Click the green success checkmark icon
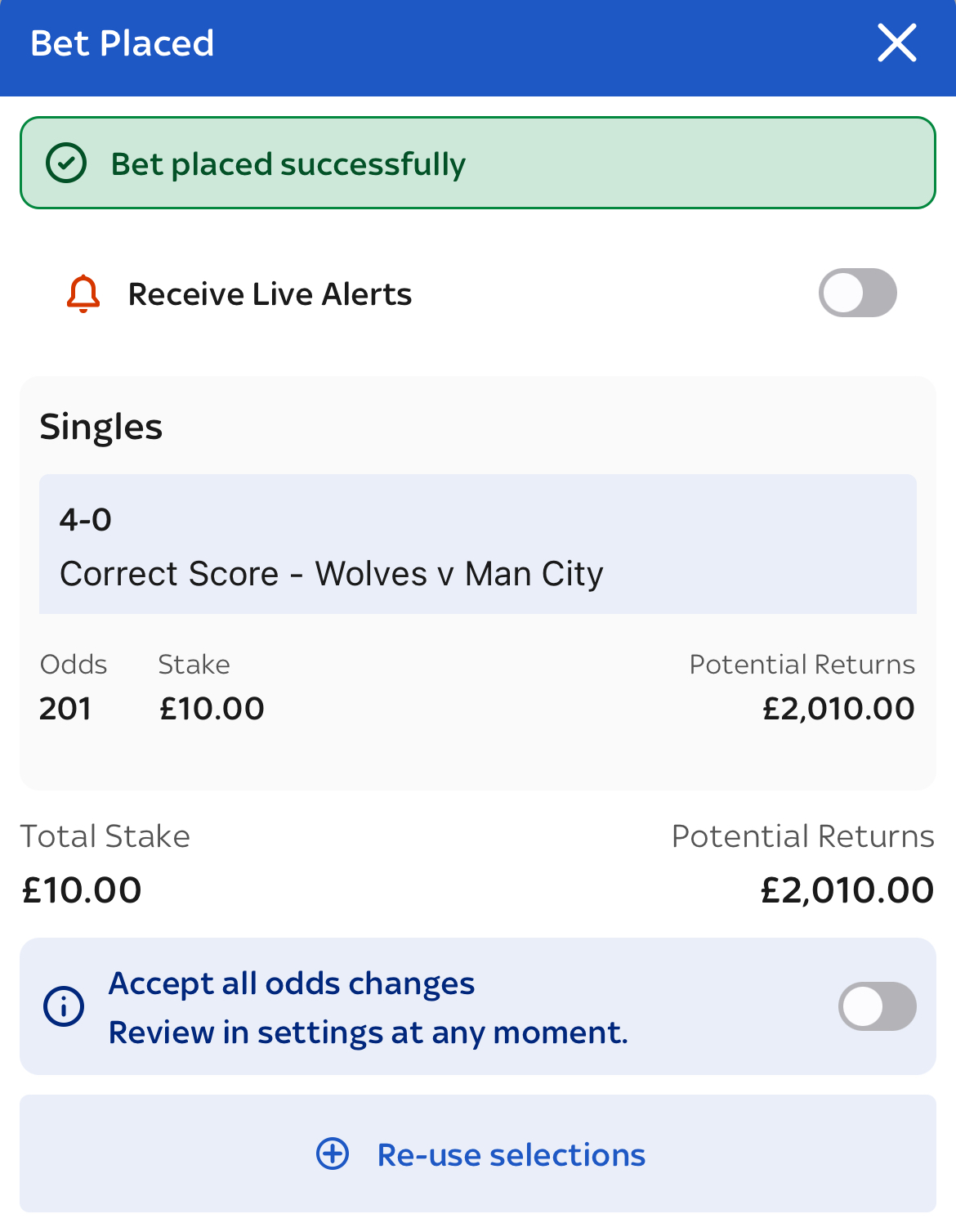Screen dimensions: 956x1232 66,164
